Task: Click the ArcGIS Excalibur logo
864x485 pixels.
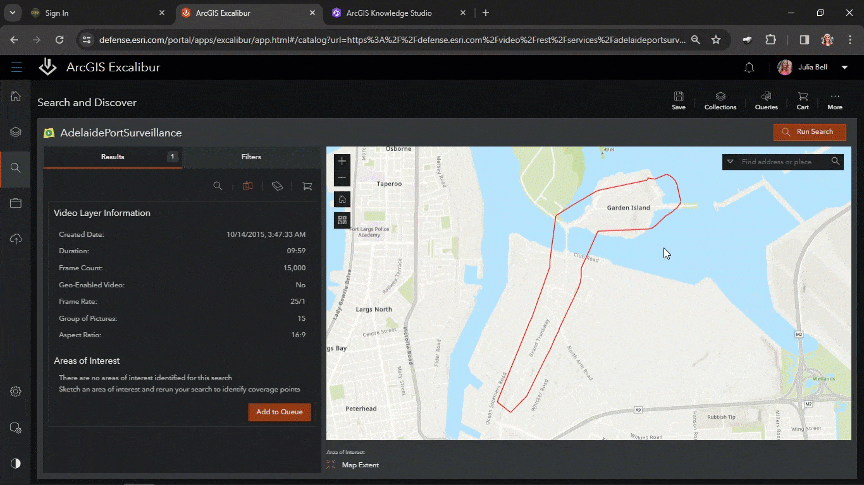Action: (48, 67)
